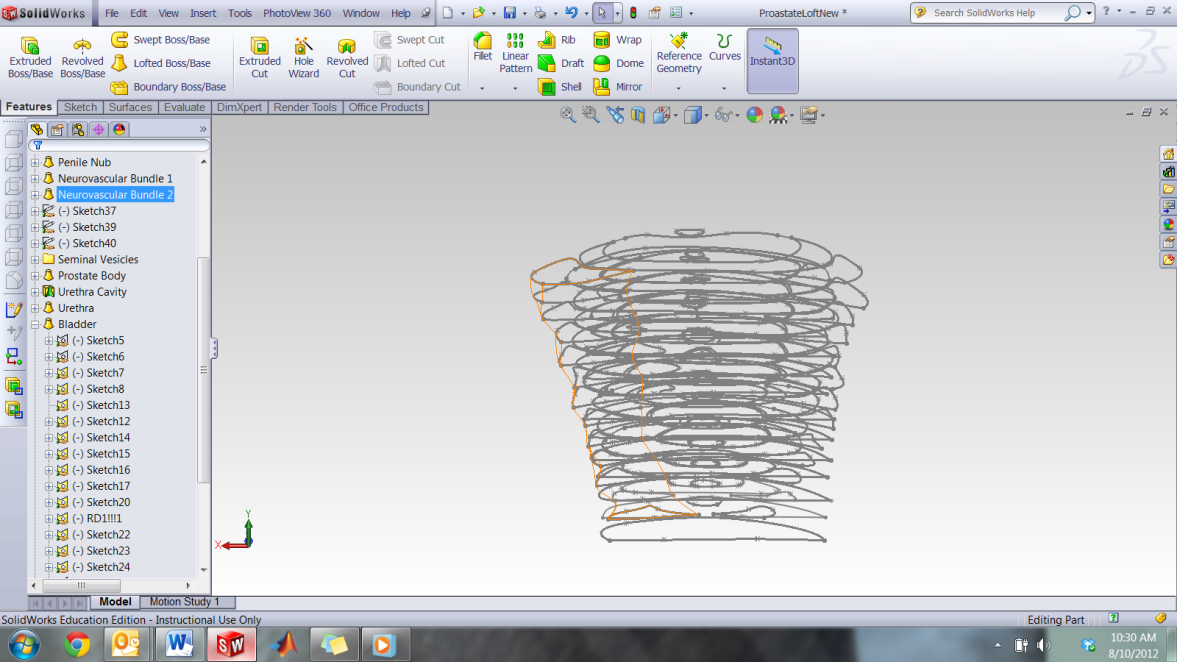Select the Dome tool
Screen dimensions: 1177x662
pos(619,63)
